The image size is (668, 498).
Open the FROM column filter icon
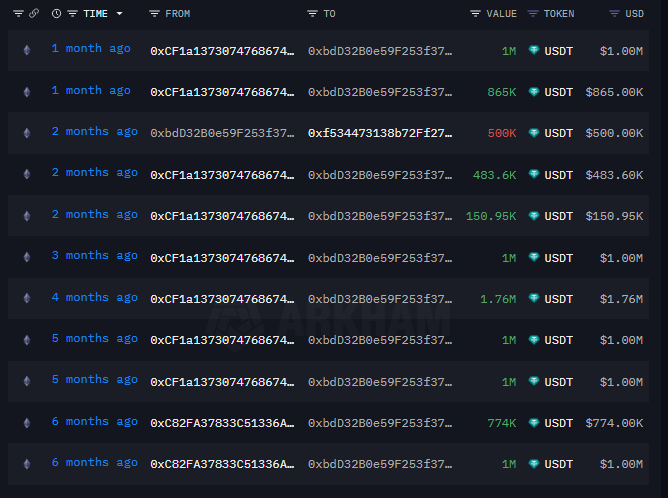(x=154, y=14)
